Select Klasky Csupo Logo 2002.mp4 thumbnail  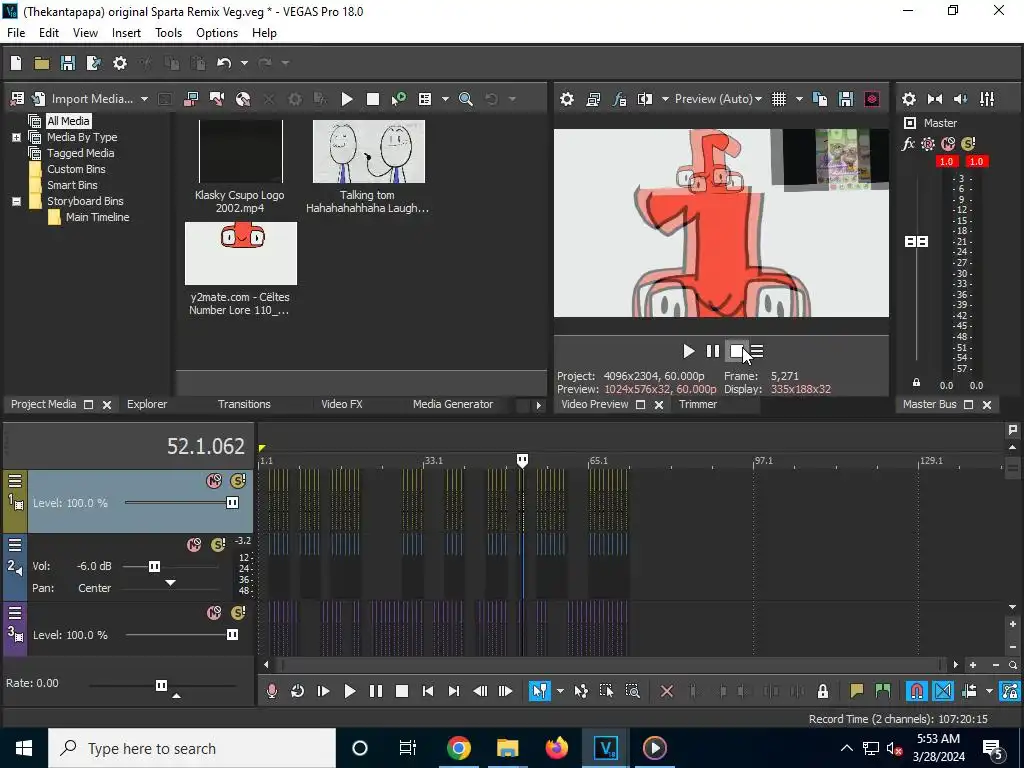click(x=240, y=152)
